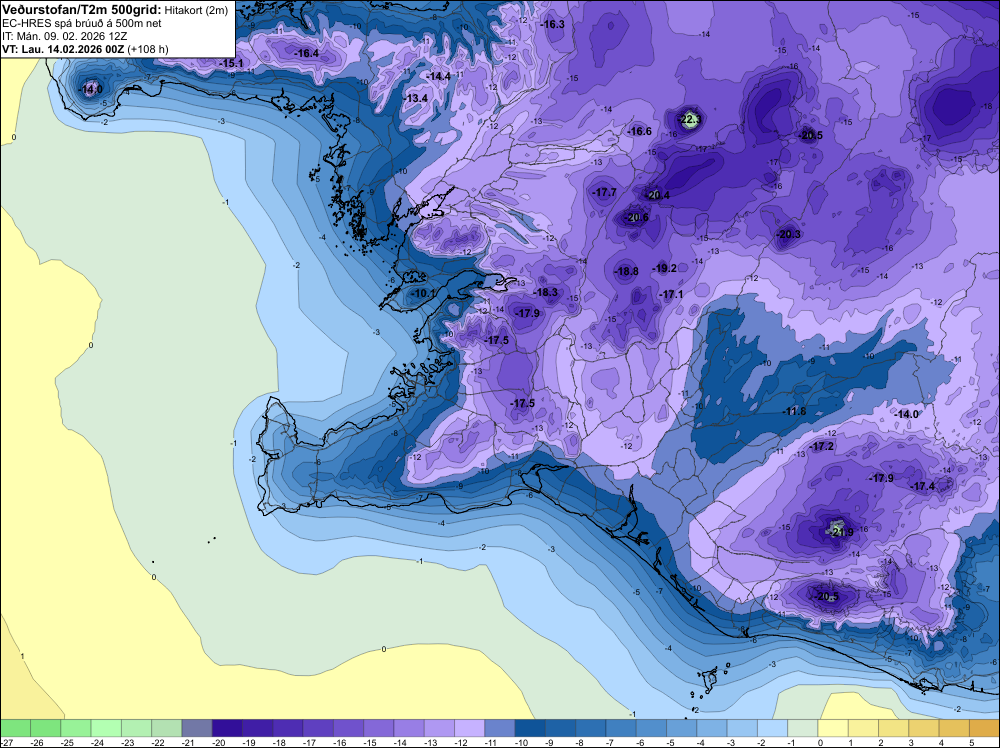Screen dimensions: 1000x748
Task: Click the -16.3 temperature label
Action: click(x=552, y=24)
